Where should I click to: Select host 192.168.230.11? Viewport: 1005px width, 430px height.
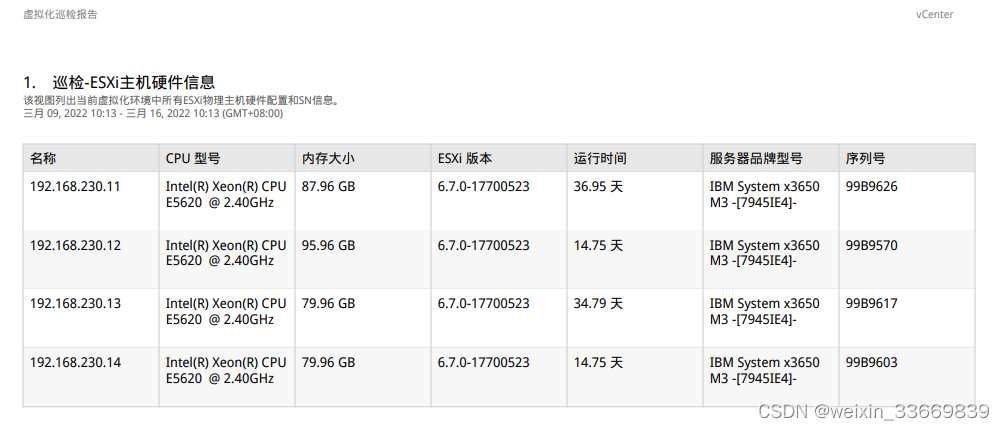point(76,187)
